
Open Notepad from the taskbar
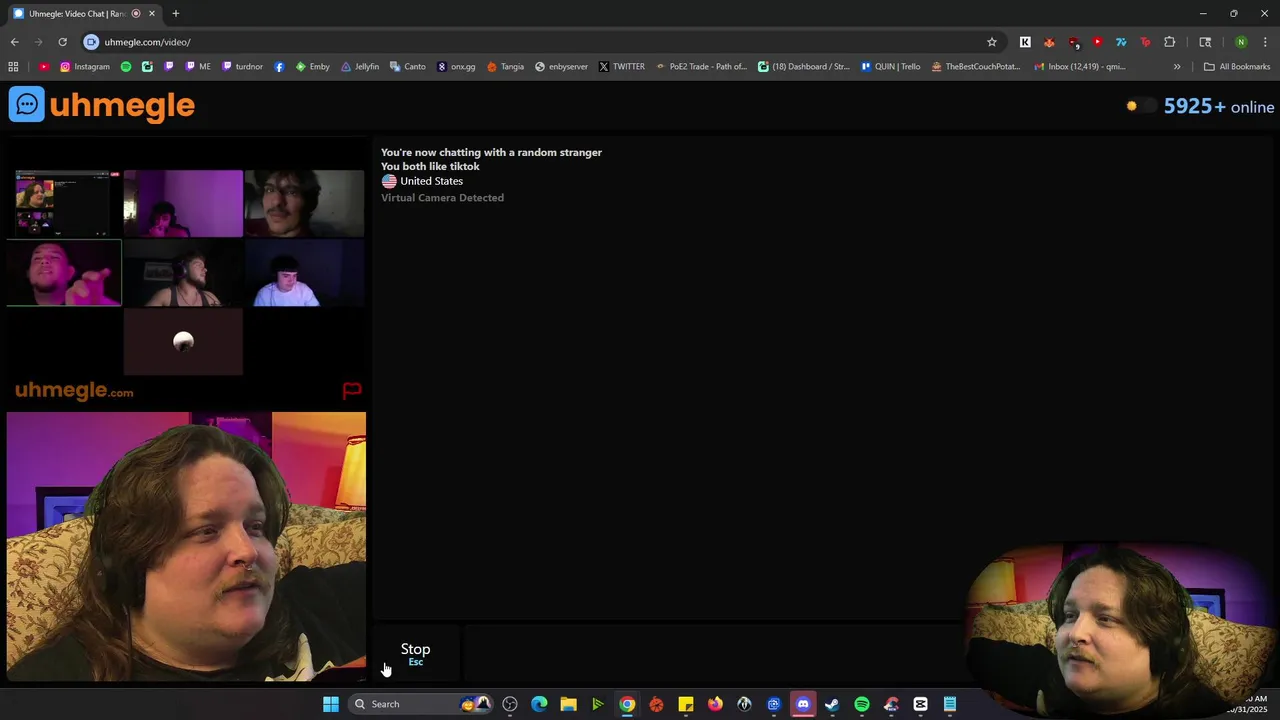tap(950, 704)
